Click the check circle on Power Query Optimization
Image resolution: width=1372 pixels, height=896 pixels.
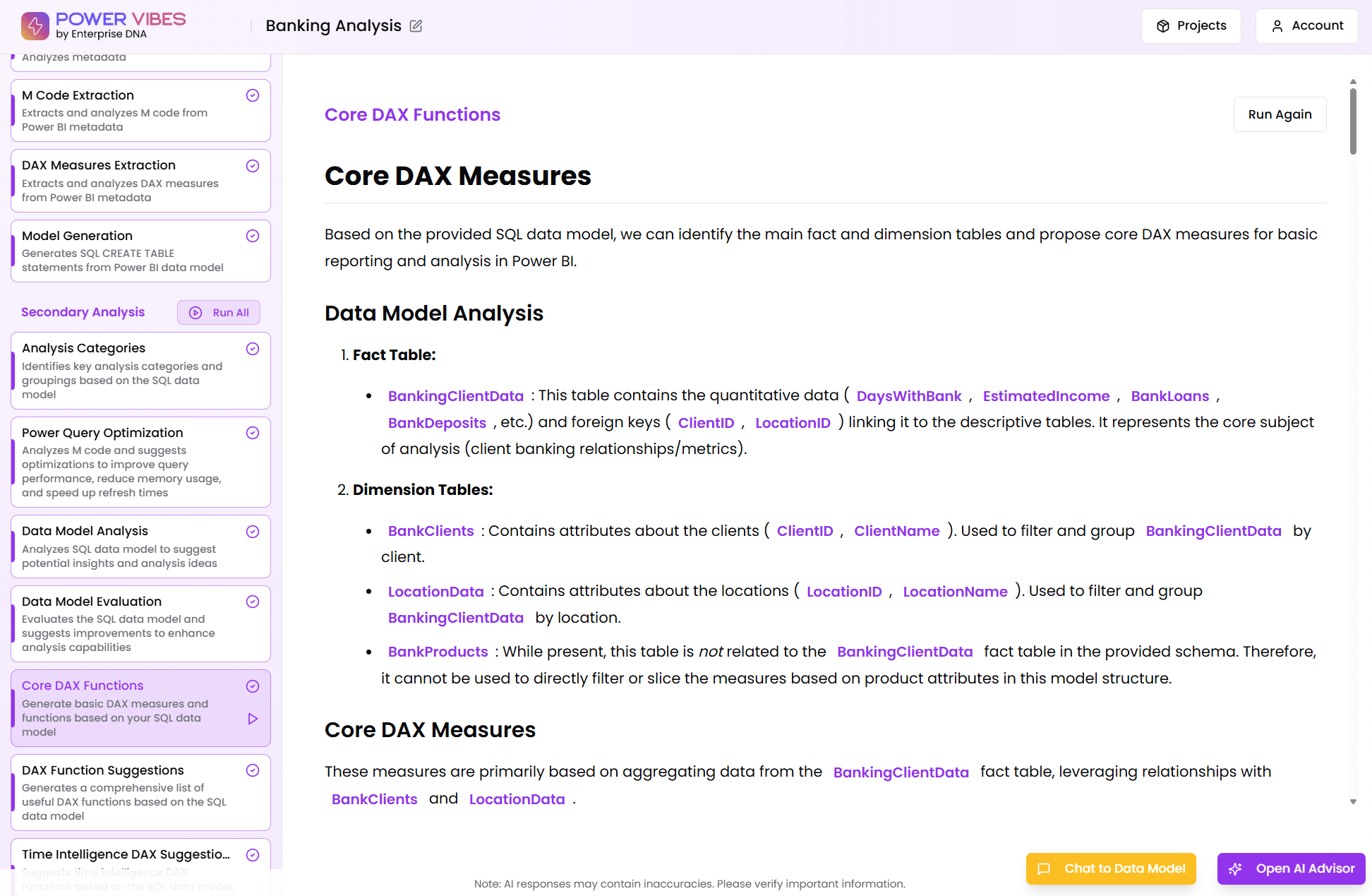pyautogui.click(x=252, y=433)
